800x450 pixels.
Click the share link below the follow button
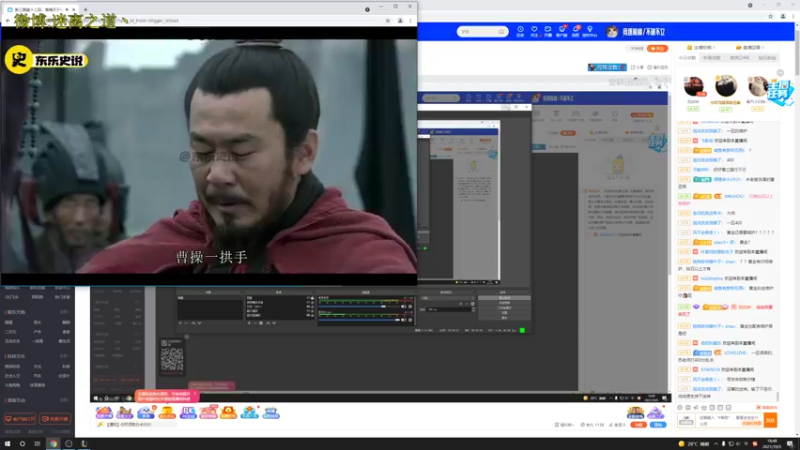(x=637, y=67)
